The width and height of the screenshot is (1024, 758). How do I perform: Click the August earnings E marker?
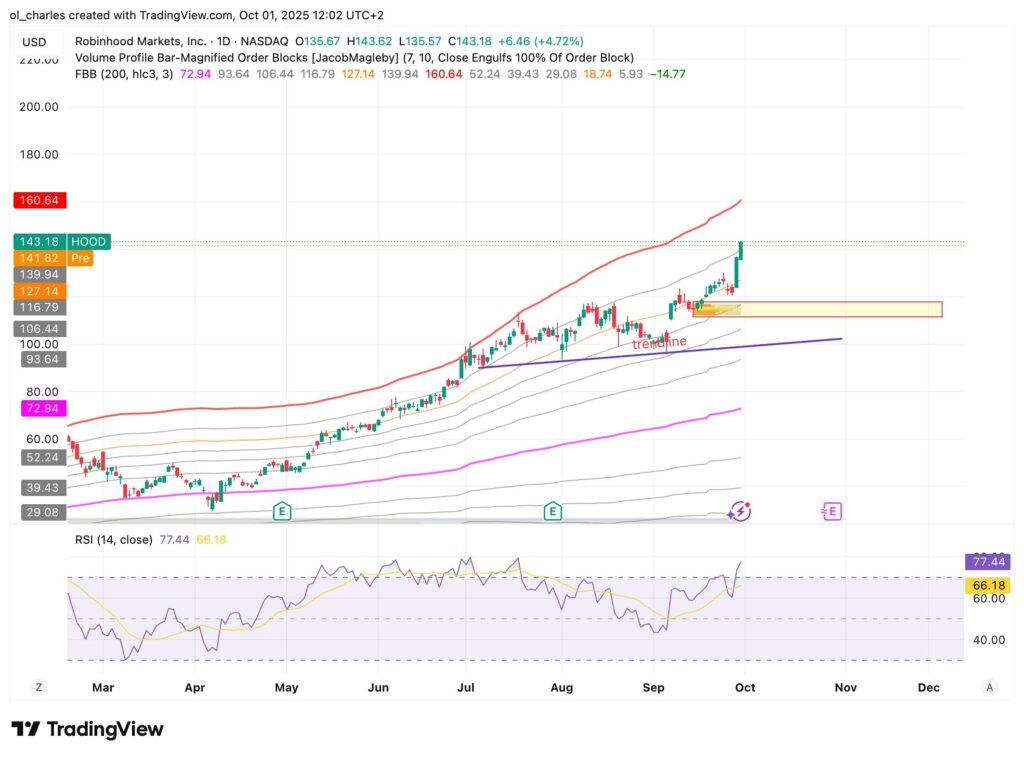[552, 512]
